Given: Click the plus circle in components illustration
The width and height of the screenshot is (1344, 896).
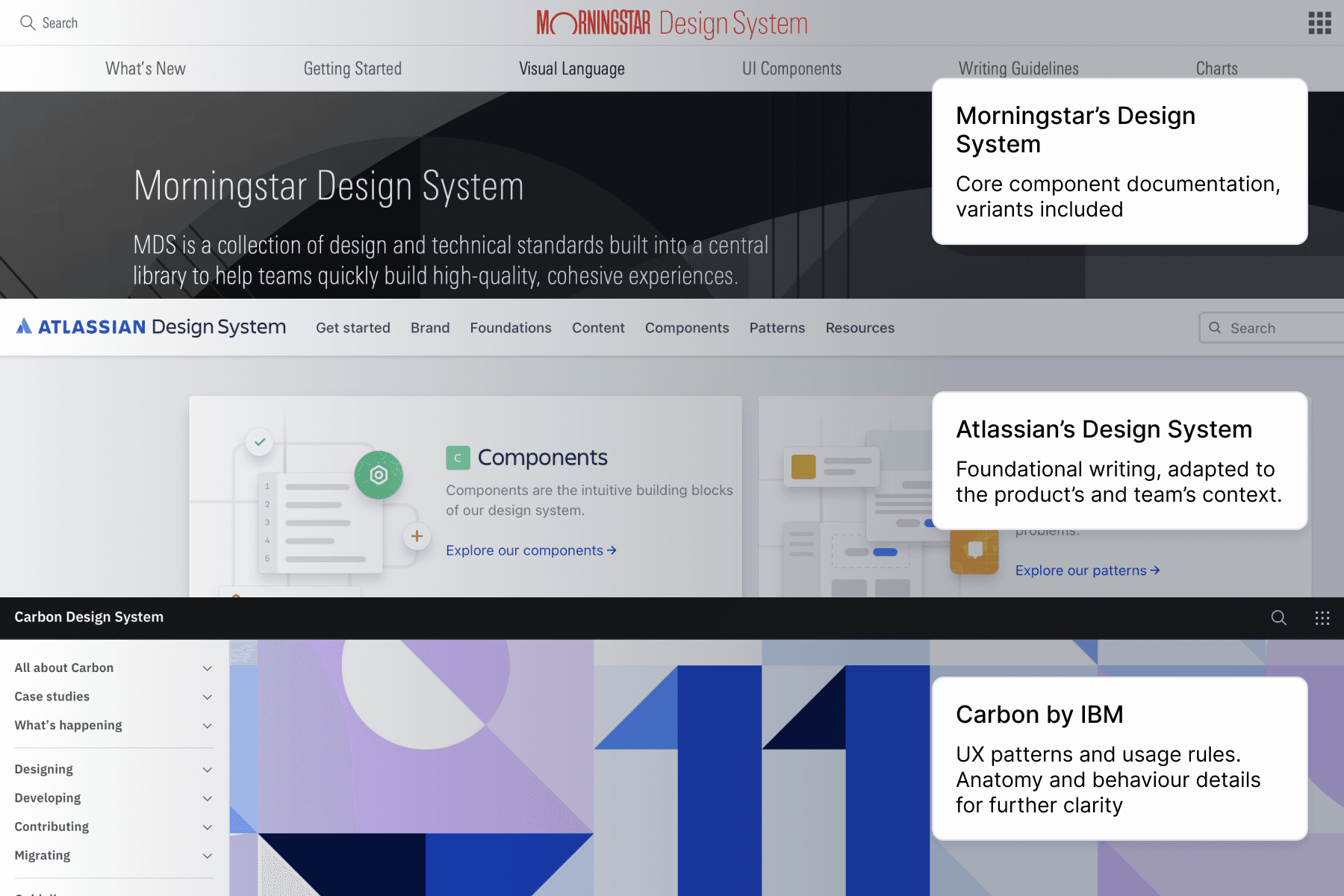Looking at the screenshot, I should (x=417, y=536).
